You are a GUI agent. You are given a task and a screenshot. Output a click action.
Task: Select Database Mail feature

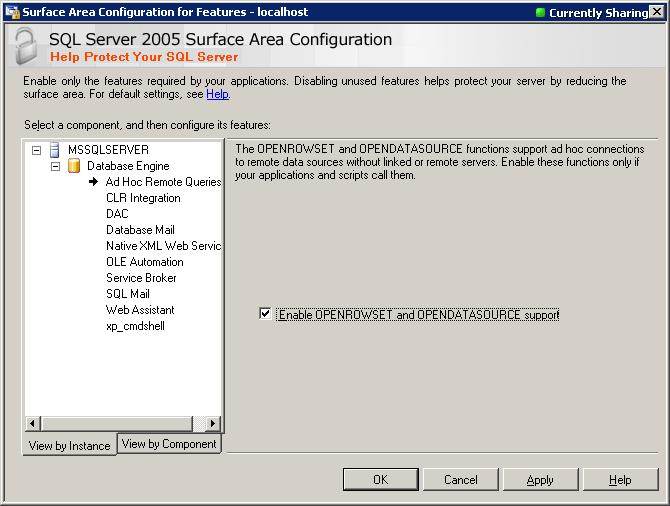point(140,230)
